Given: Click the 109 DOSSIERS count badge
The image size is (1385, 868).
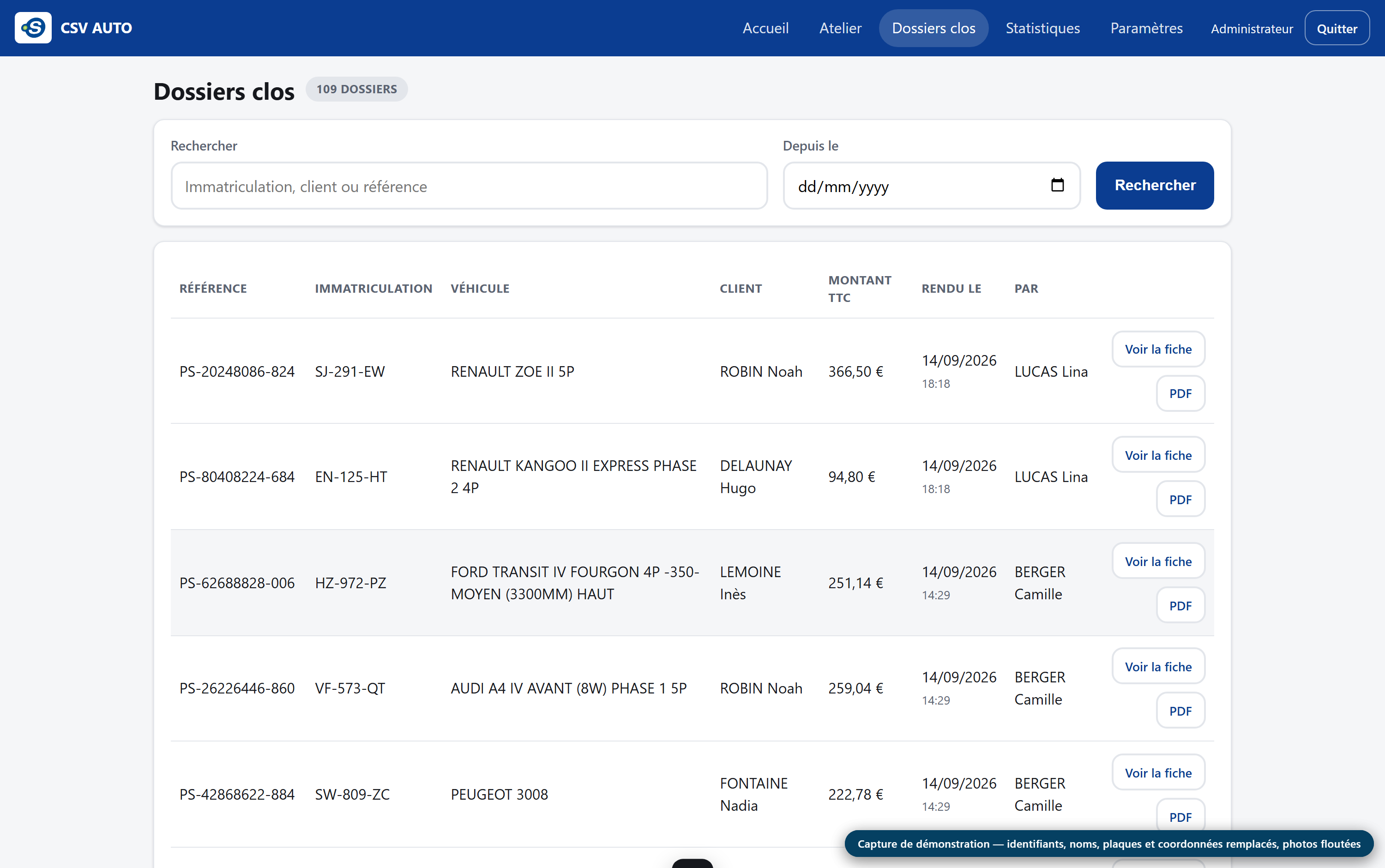Looking at the screenshot, I should coord(356,89).
